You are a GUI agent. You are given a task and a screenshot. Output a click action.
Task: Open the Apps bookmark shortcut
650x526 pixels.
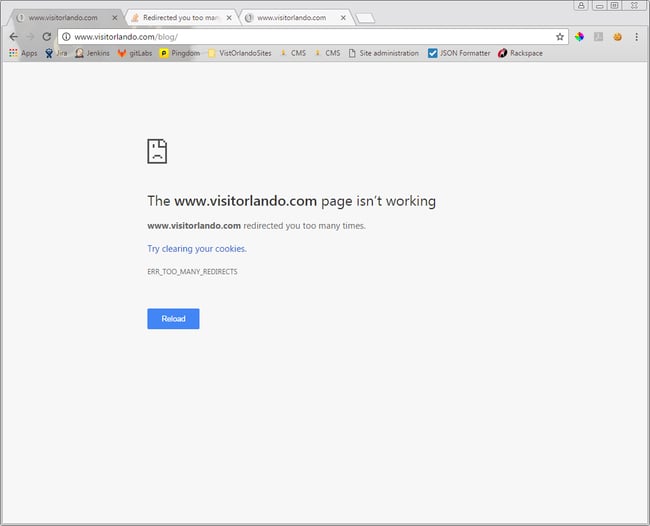(23, 53)
